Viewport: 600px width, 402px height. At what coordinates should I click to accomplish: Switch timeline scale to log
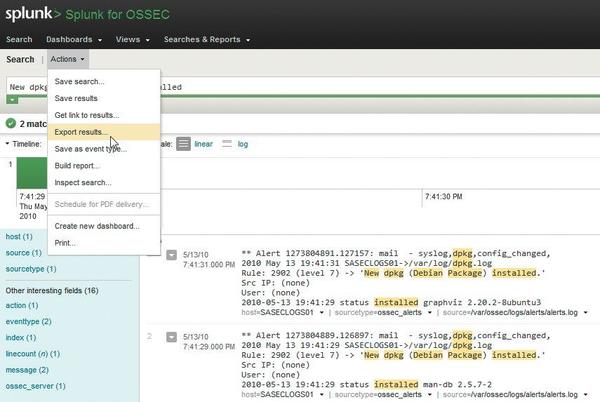pos(243,144)
